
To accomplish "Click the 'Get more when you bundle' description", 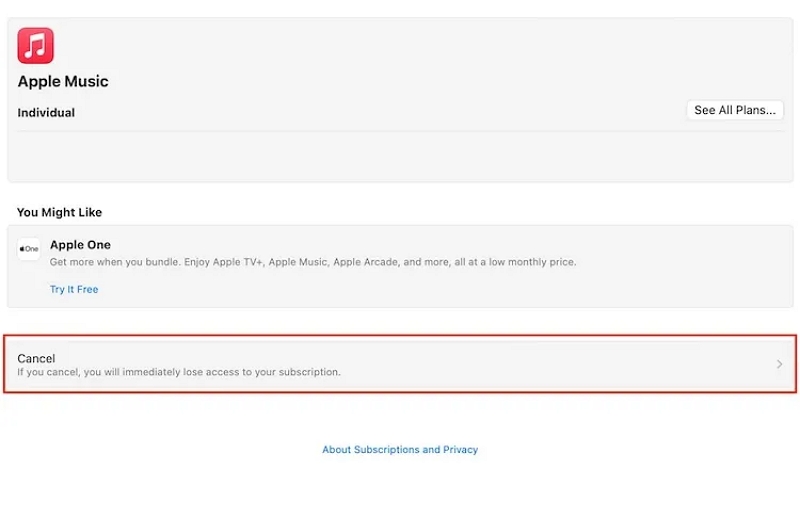I will [313, 262].
